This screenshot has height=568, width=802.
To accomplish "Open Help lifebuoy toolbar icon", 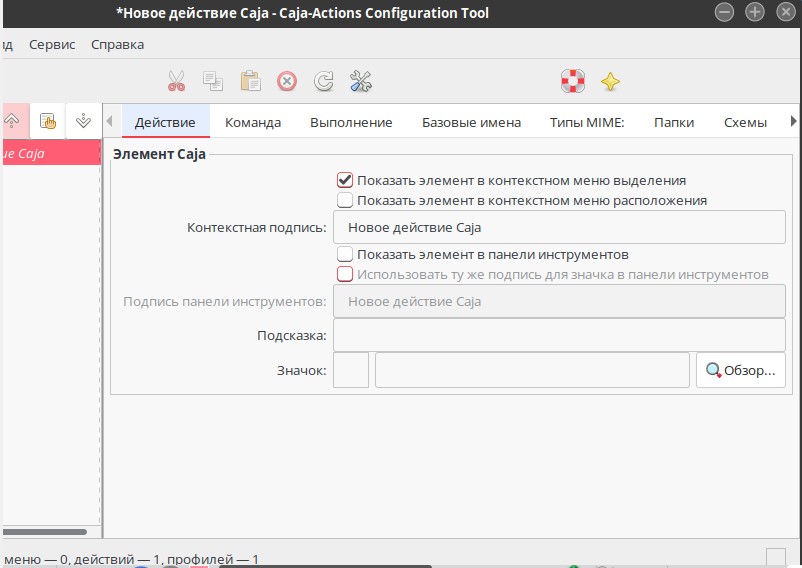I will (x=573, y=81).
